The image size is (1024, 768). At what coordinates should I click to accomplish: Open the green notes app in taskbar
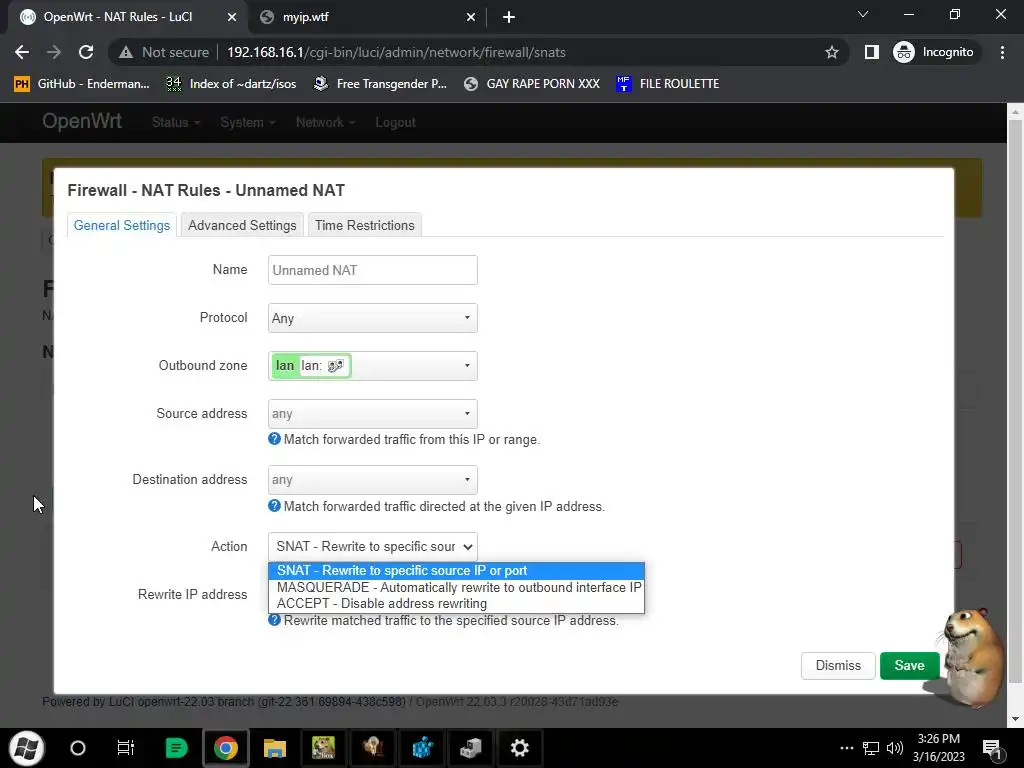pyautogui.click(x=176, y=748)
